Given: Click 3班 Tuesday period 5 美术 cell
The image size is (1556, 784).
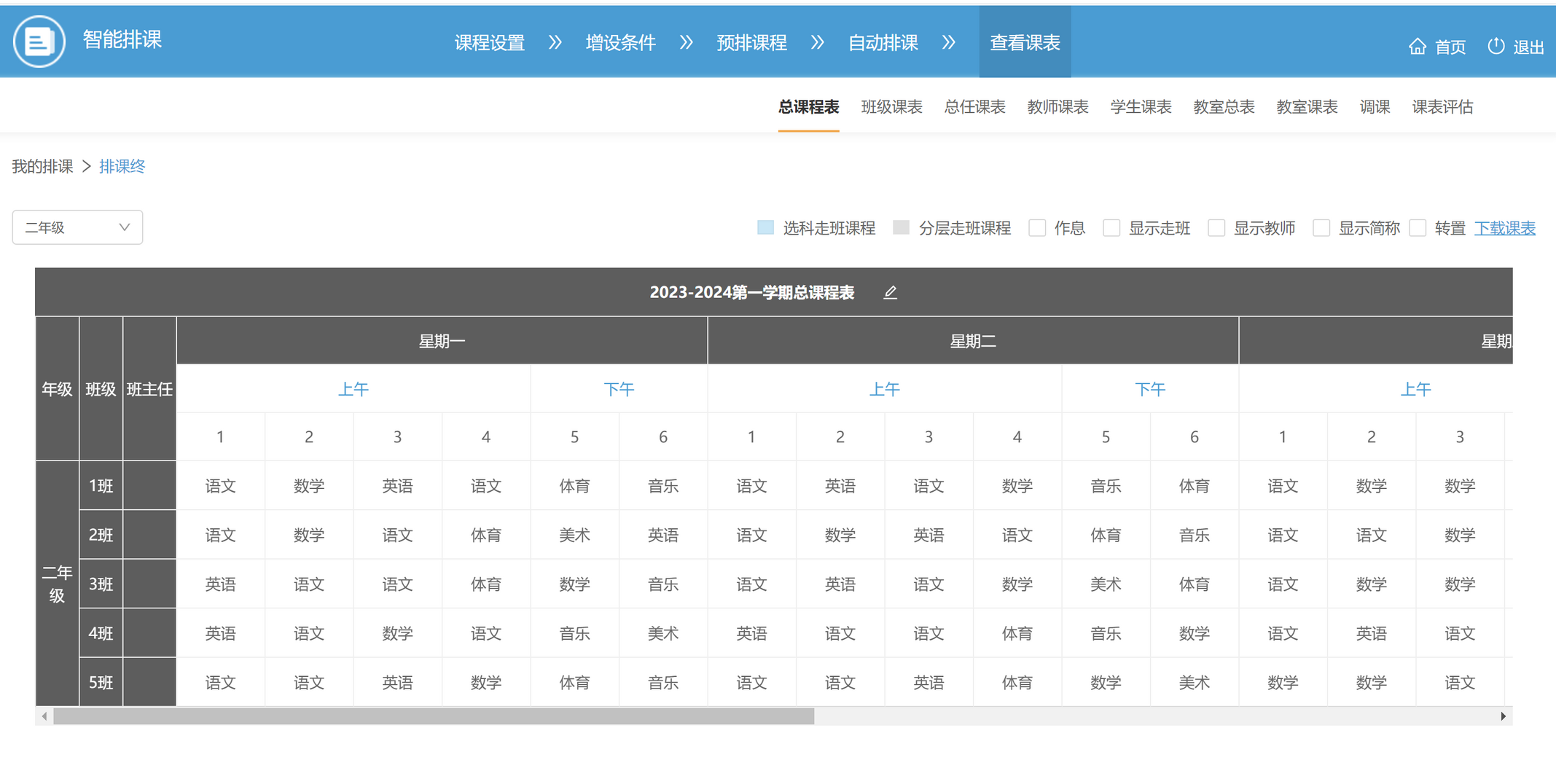Looking at the screenshot, I should [x=1106, y=584].
